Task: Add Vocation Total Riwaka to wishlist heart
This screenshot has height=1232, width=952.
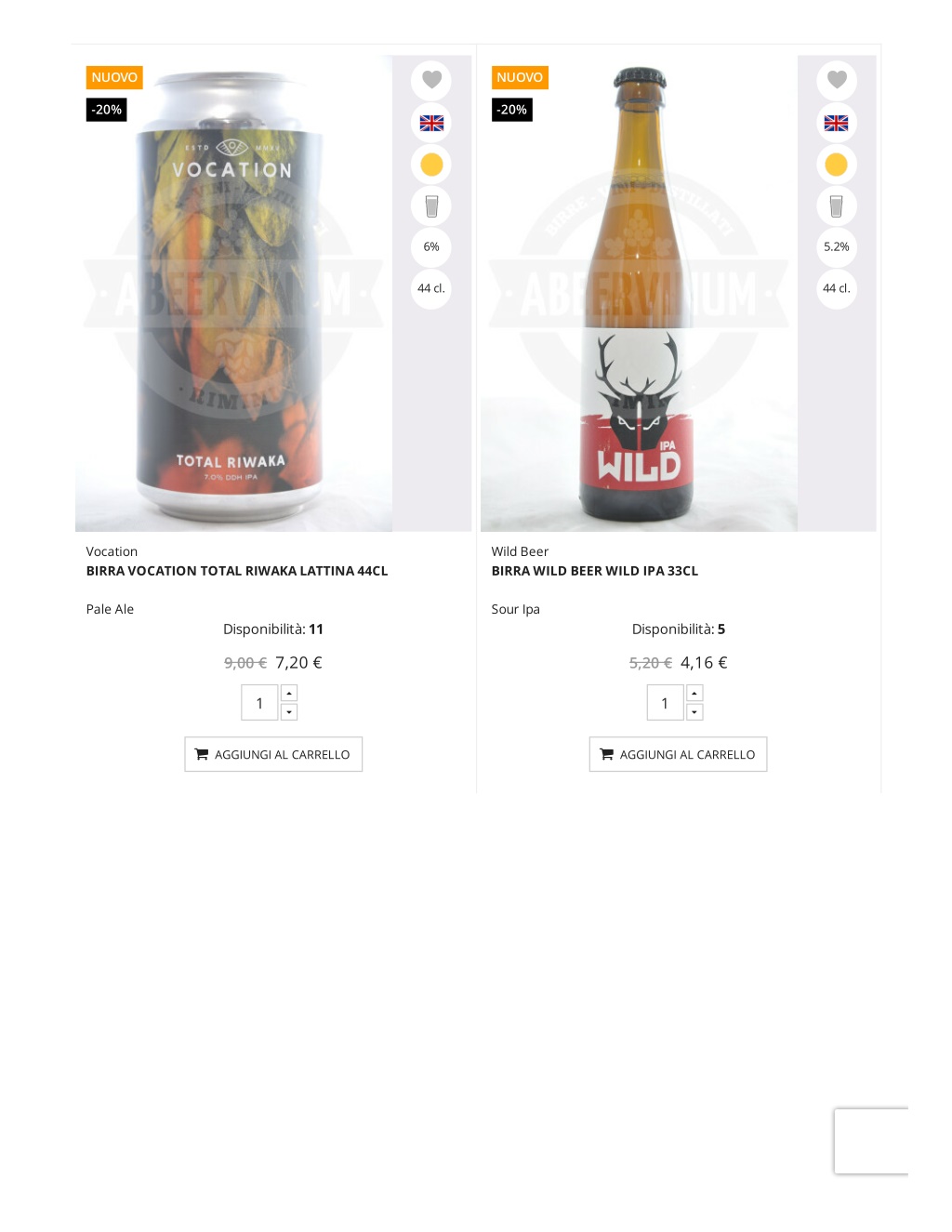Action: [431, 80]
